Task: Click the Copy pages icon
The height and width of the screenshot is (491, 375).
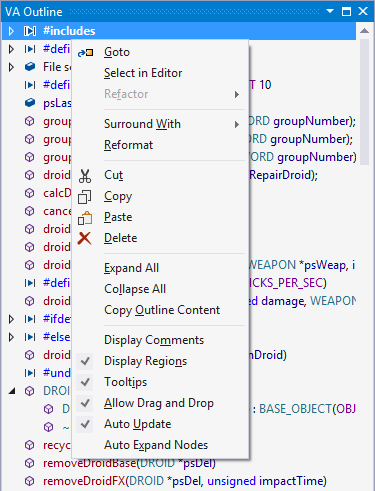Action: [x=84, y=197]
